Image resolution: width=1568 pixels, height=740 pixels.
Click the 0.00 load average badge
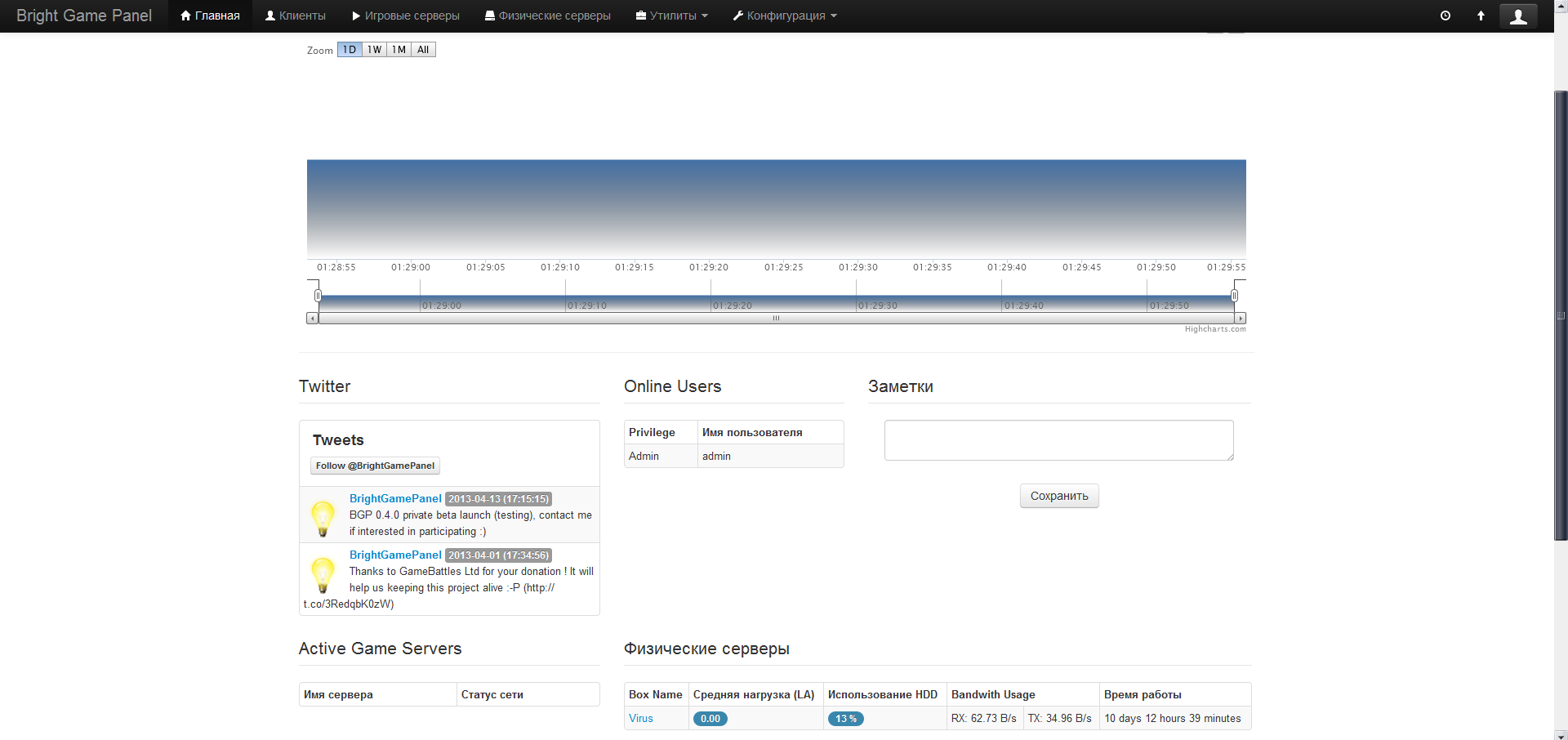710,719
